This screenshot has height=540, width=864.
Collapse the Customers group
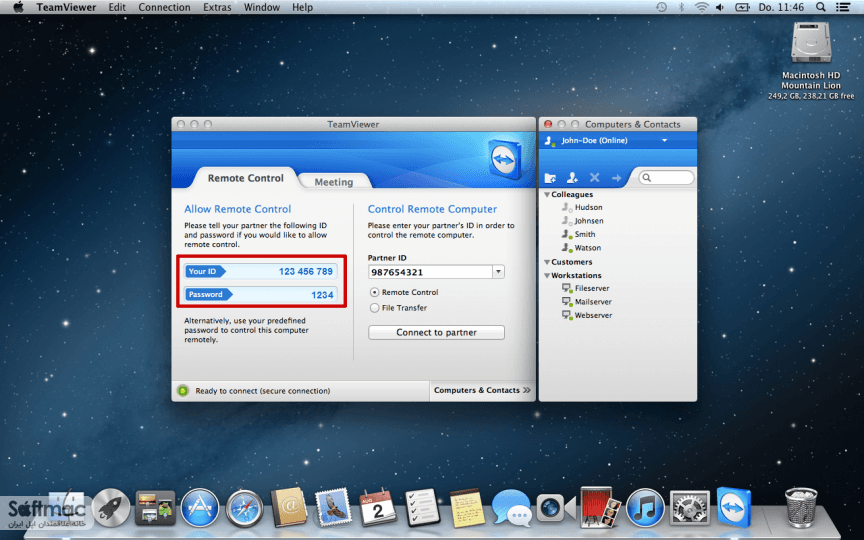[x=547, y=262]
